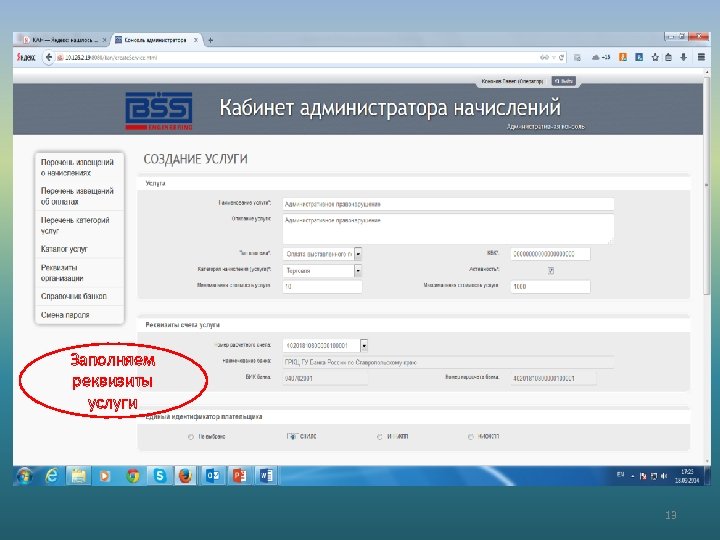Open PowerPoint from the taskbar
Viewport: 720px width, 540px height.
tap(239, 476)
